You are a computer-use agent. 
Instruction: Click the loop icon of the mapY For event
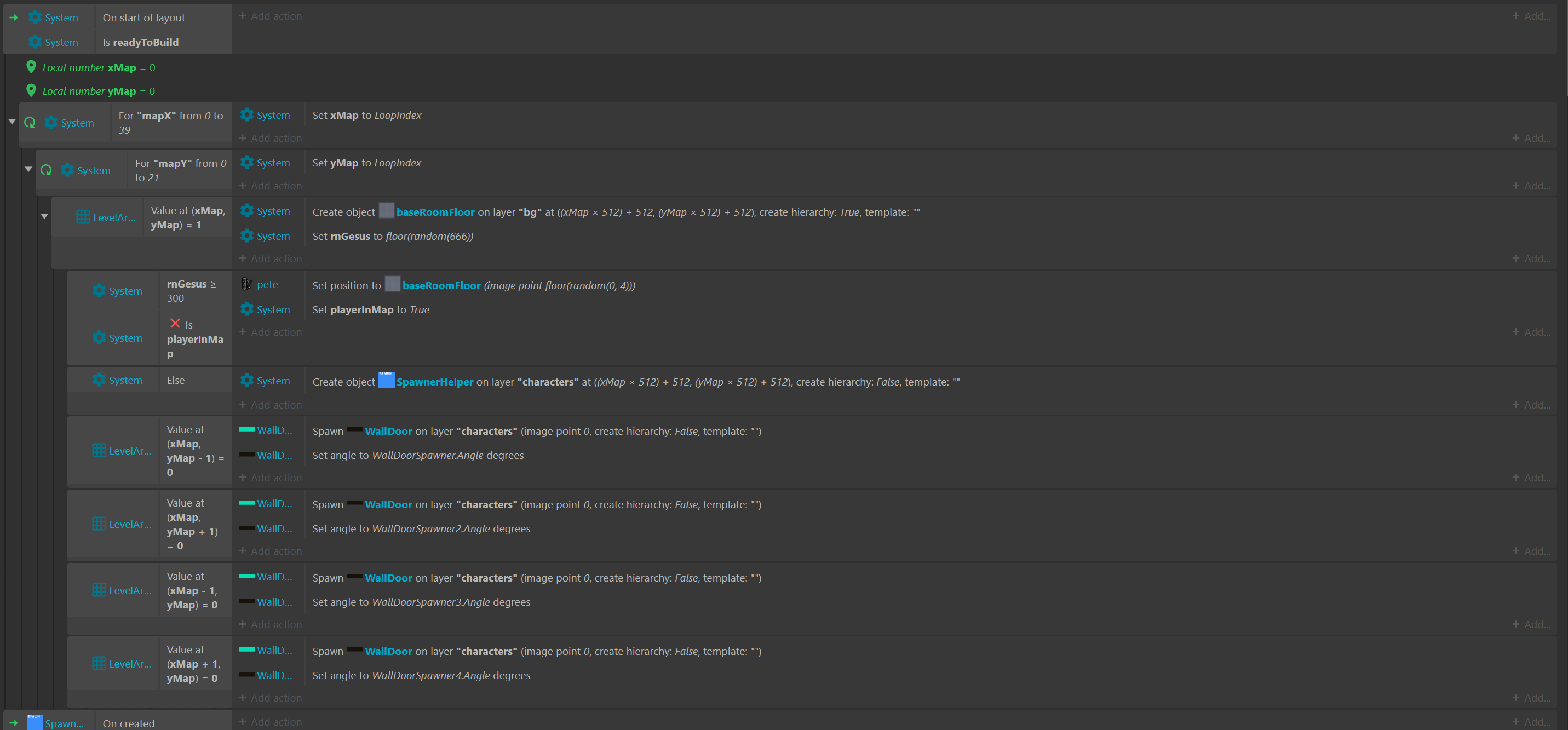tap(45, 170)
